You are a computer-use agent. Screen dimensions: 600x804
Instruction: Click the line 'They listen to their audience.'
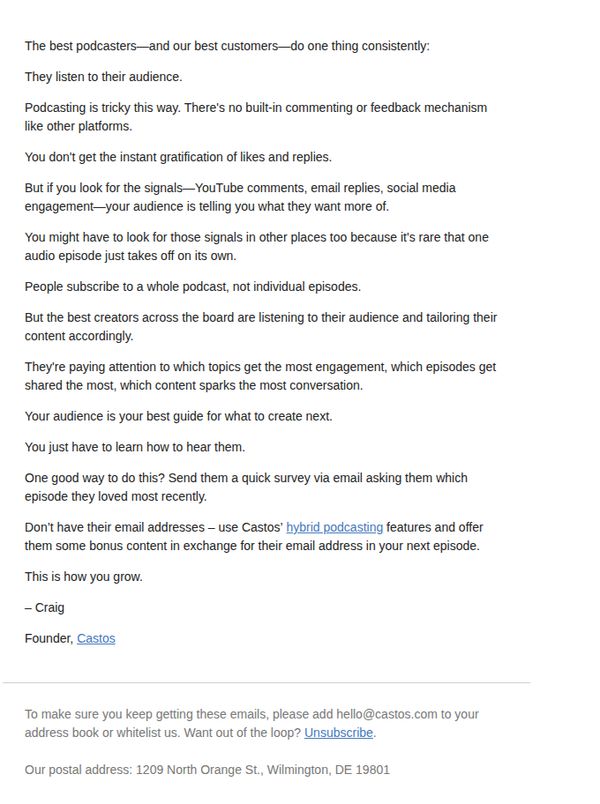click(104, 77)
